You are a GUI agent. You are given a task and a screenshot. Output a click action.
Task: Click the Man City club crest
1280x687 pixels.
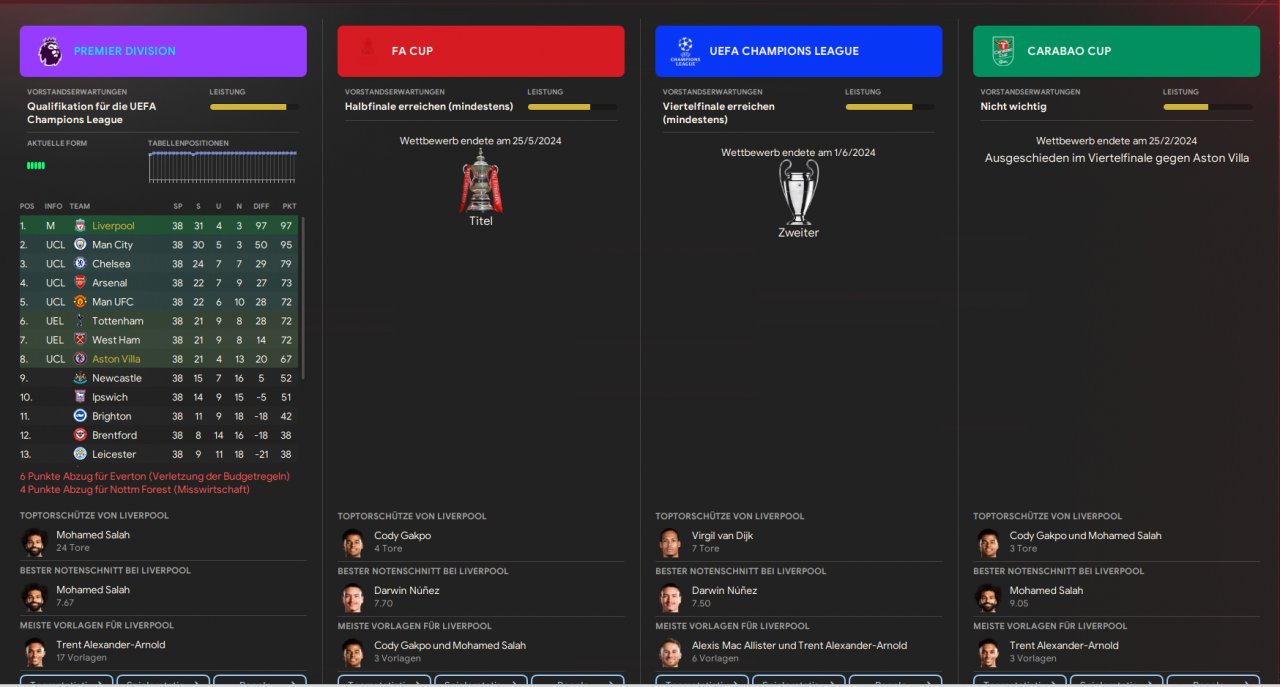coord(80,245)
